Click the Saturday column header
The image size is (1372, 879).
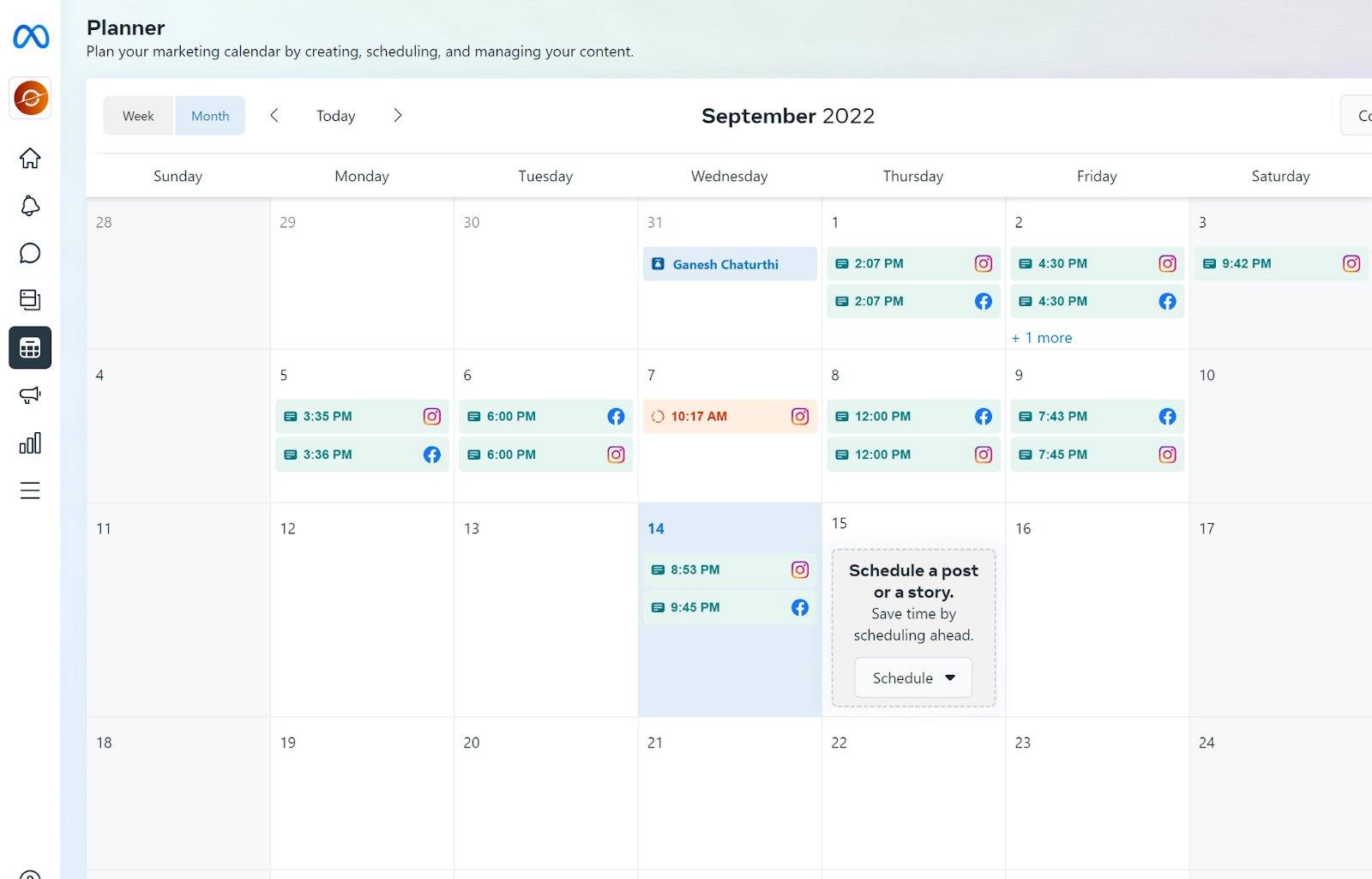(1281, 176)
